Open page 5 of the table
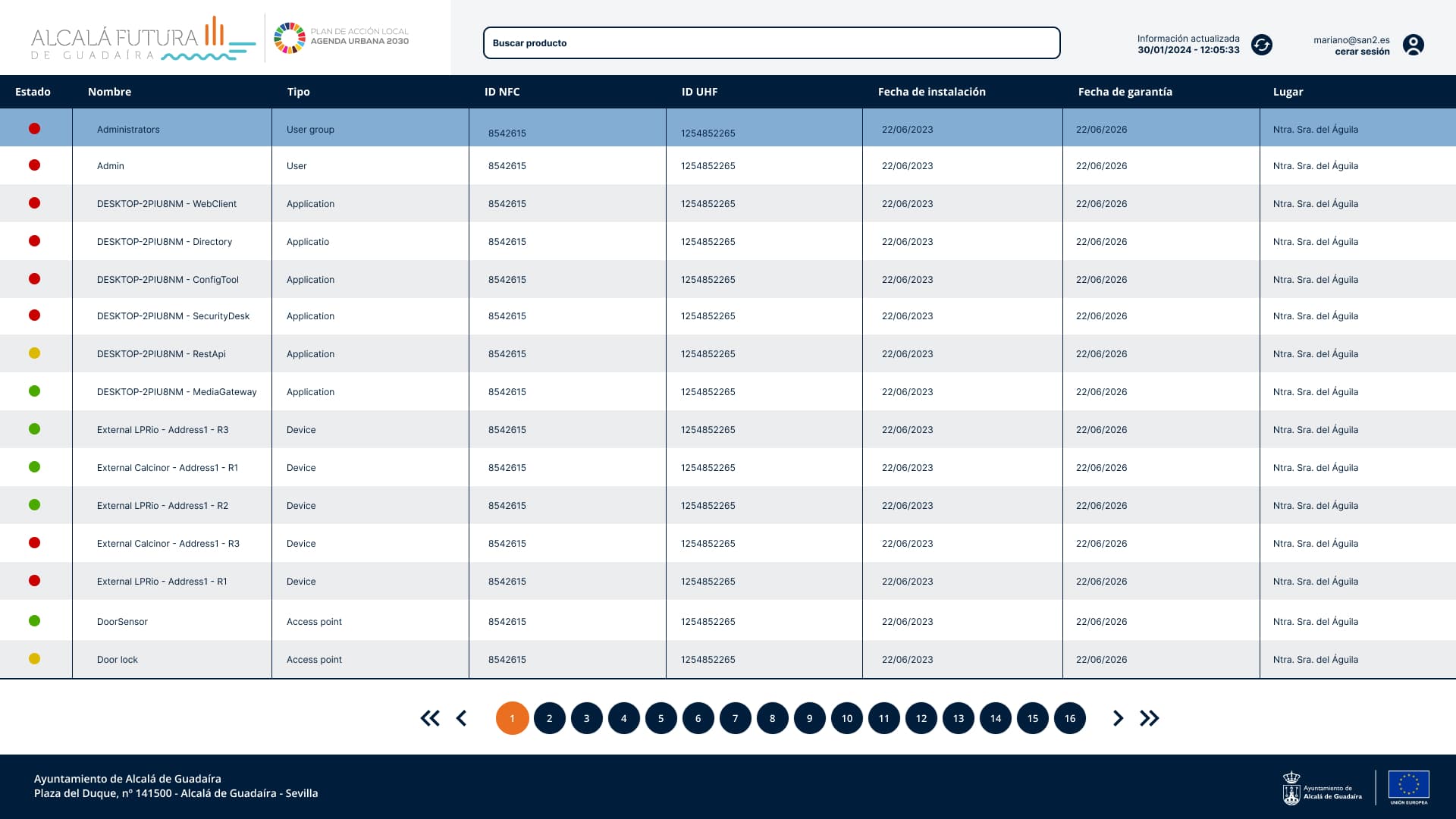The image size is (1456, 819). [661, 718]
